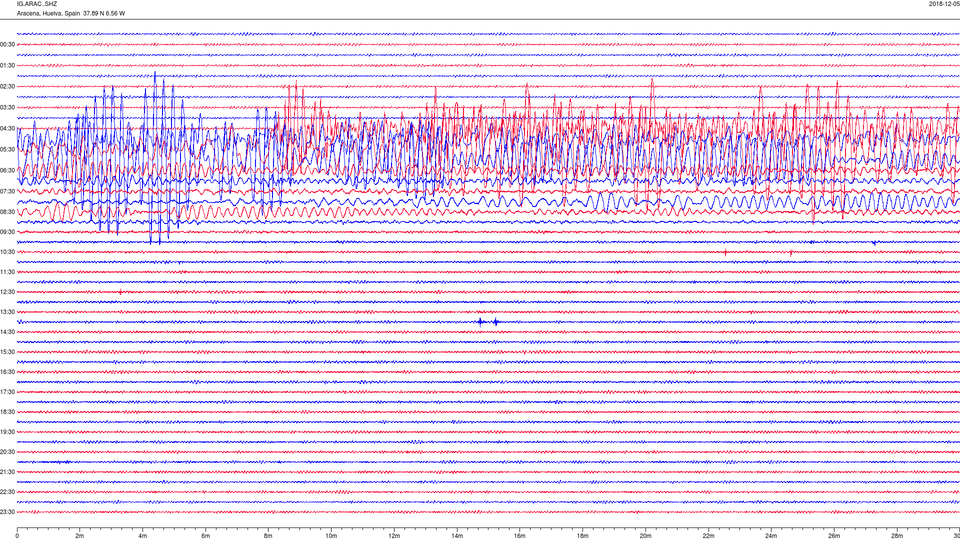Screen dimensions: 960x540
Task: Select the 2m axis tick label
Action: tap(80, 536)
